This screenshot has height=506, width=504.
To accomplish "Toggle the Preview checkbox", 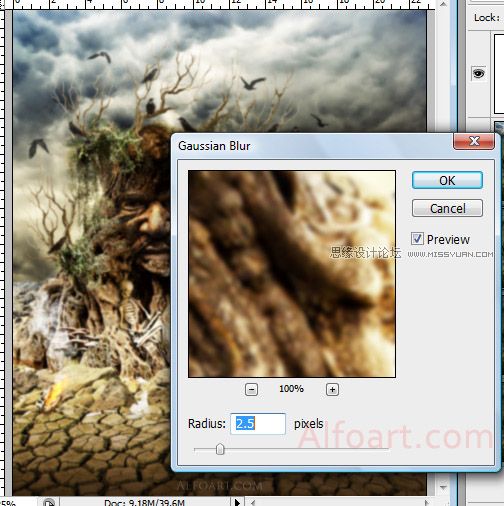I will 417,239.
